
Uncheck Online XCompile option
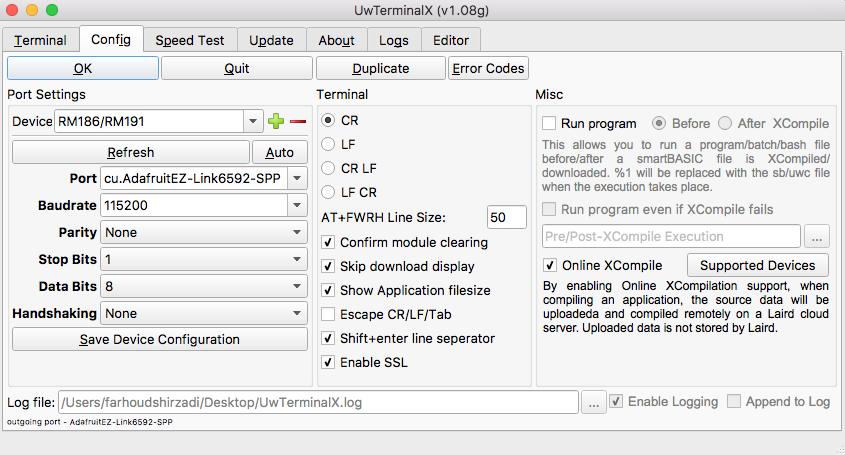click(549, 266)
